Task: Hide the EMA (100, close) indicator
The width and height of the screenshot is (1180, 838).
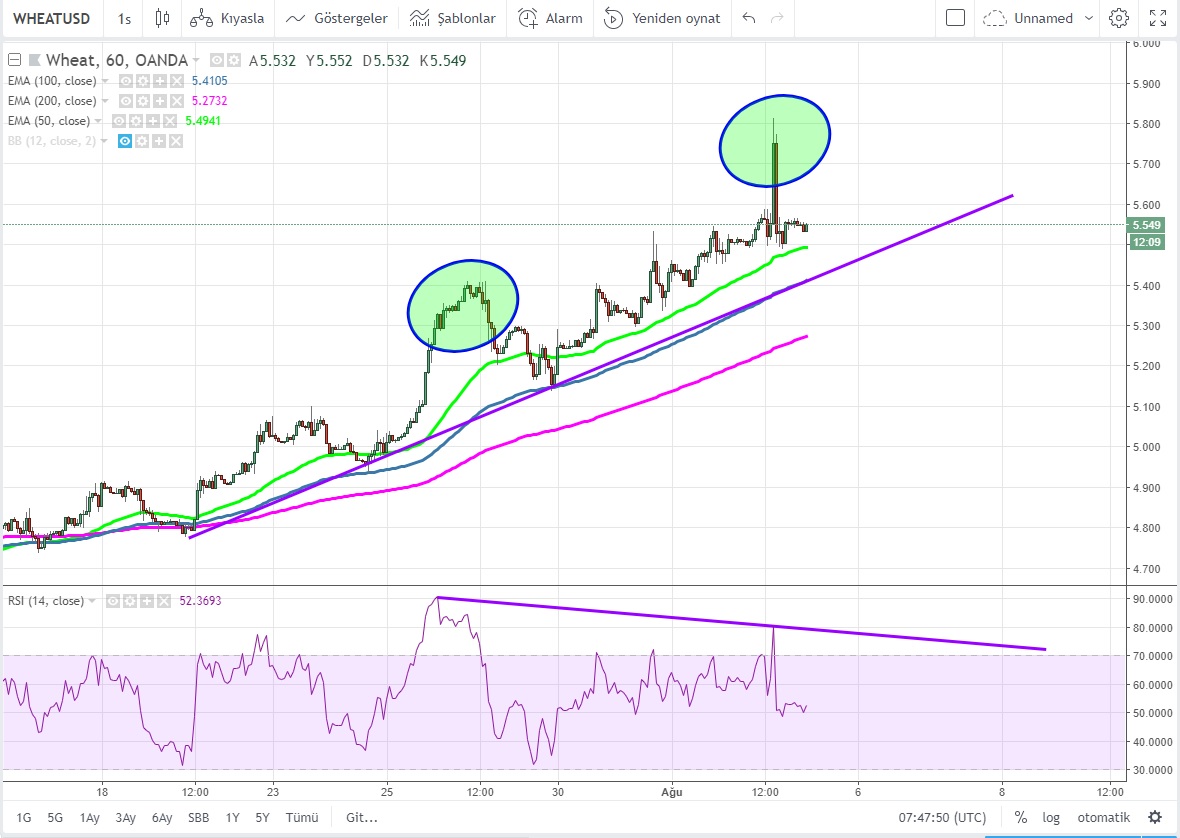Action: click(126, 81)
